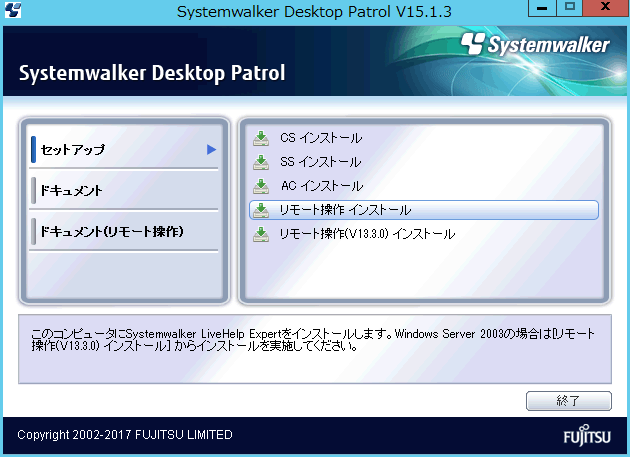Maximize the Systemwalker Desktop Patrol window
Screen dimensions: 630x457
[569, 8]
